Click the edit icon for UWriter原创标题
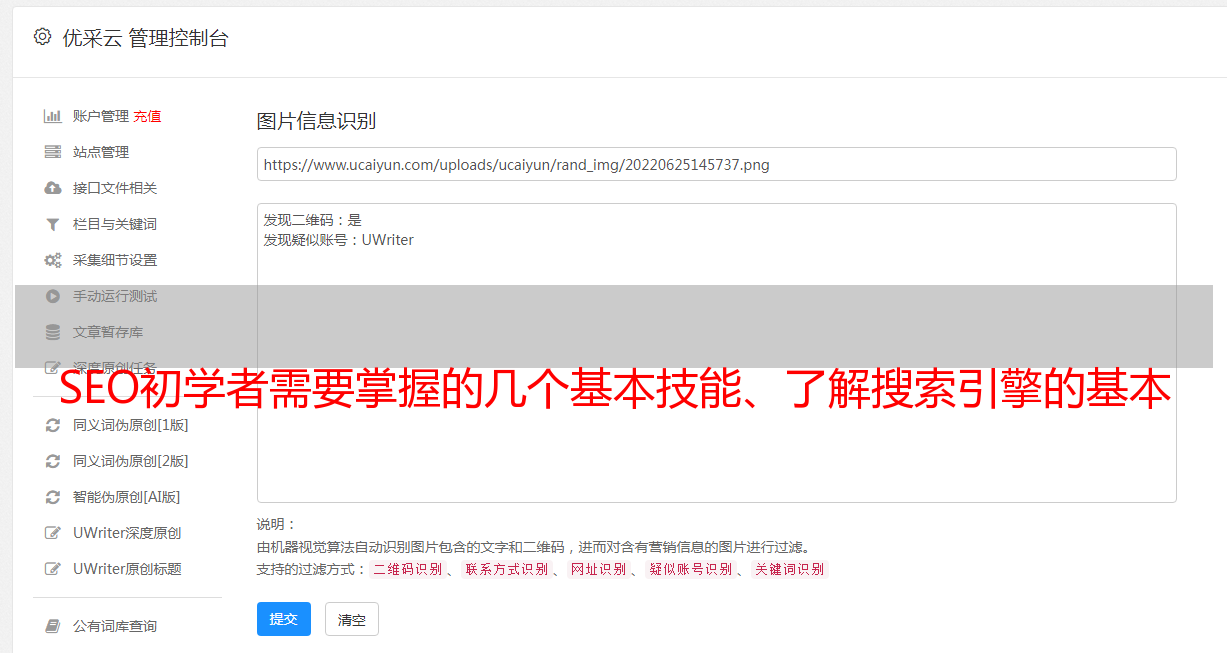This screenshot has width=1227, height=653. (53, 569)
